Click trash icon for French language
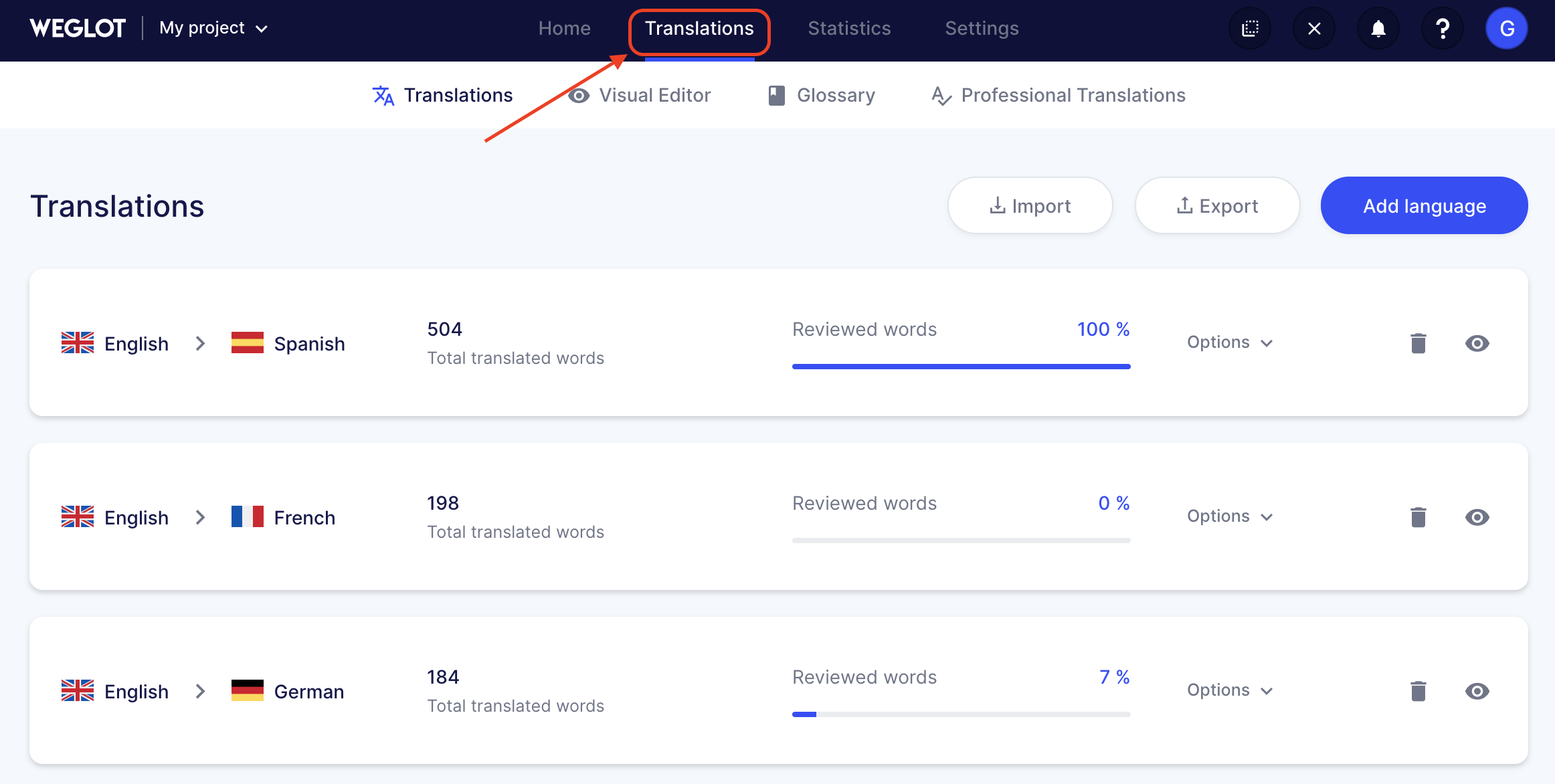 click(1418, 517)
